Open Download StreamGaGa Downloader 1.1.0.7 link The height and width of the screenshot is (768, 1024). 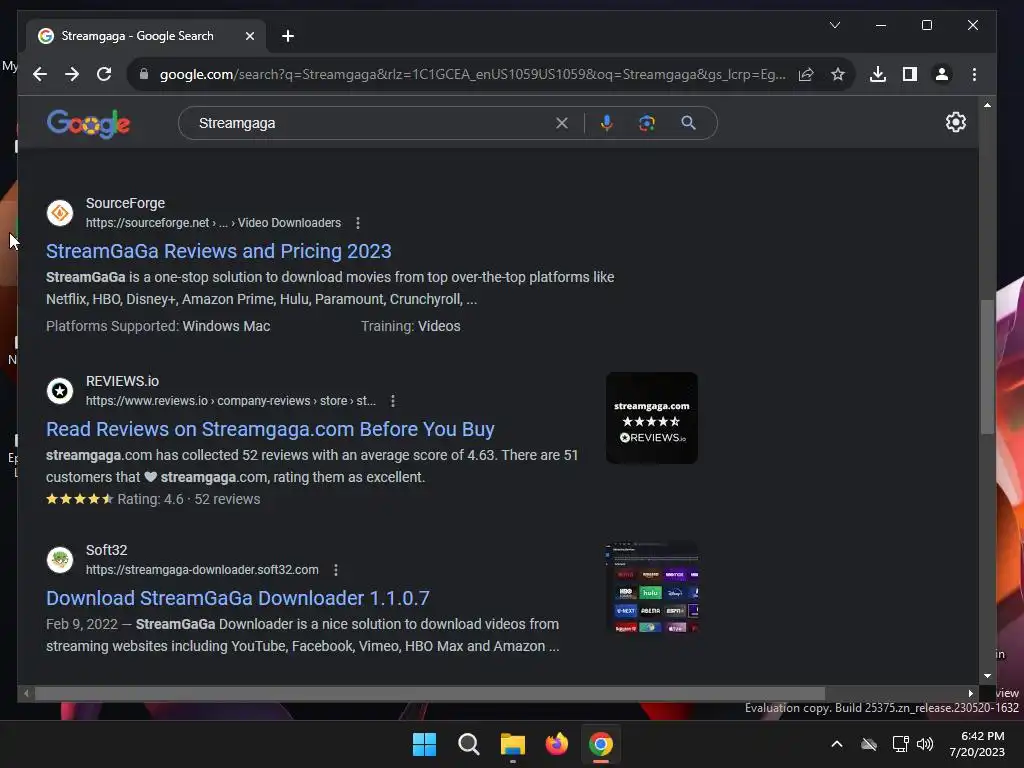(x=238, y=598)
